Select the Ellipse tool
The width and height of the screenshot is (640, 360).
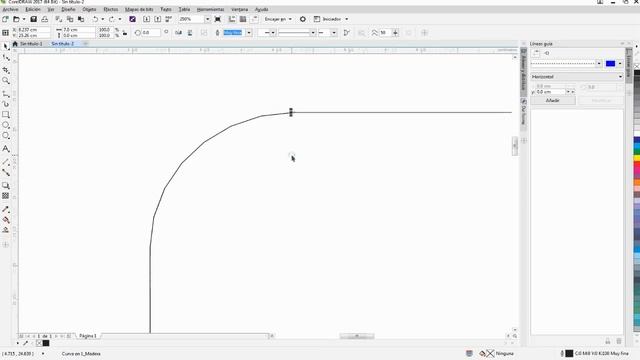(6, 125)
